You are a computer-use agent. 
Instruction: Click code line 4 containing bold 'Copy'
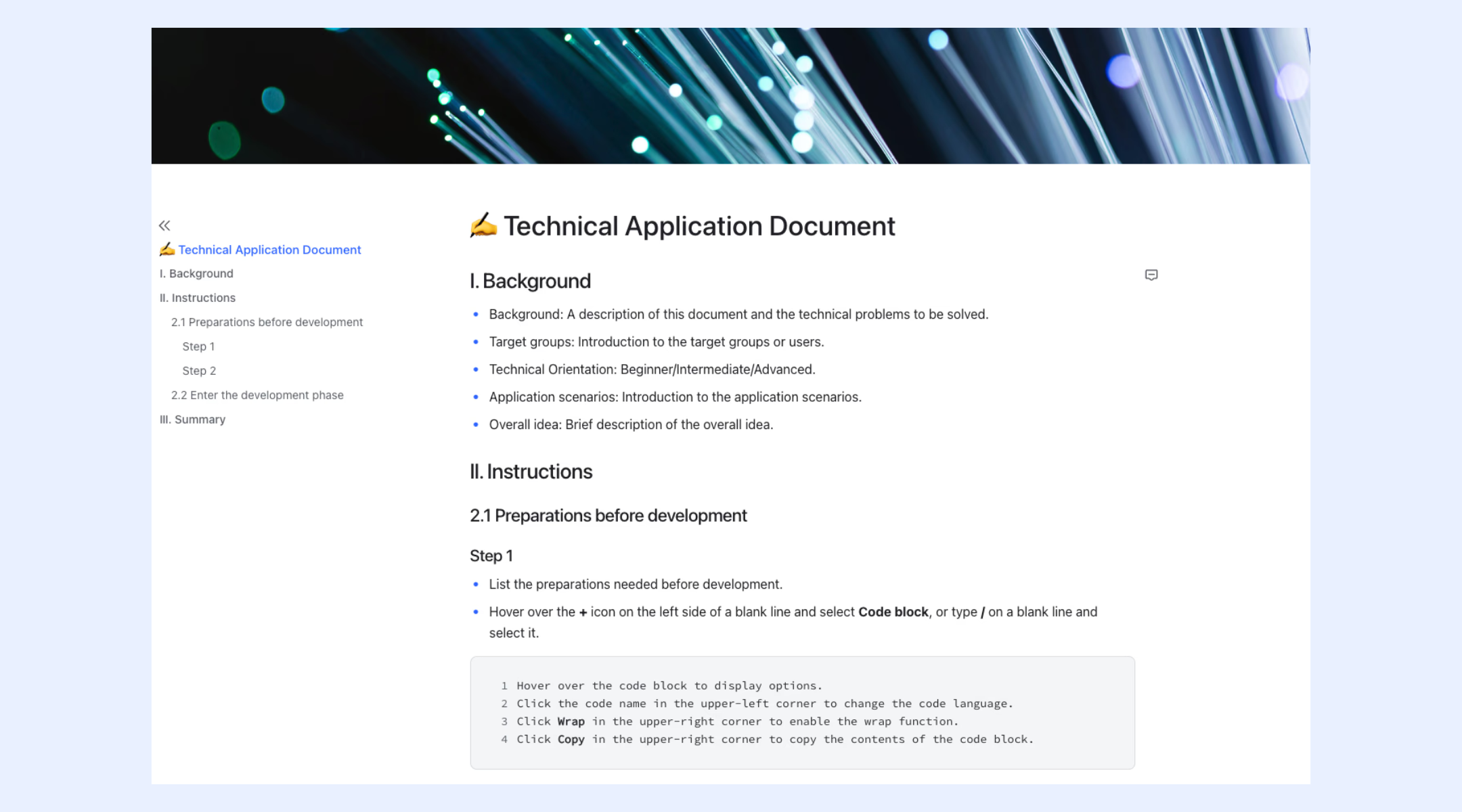775,739
